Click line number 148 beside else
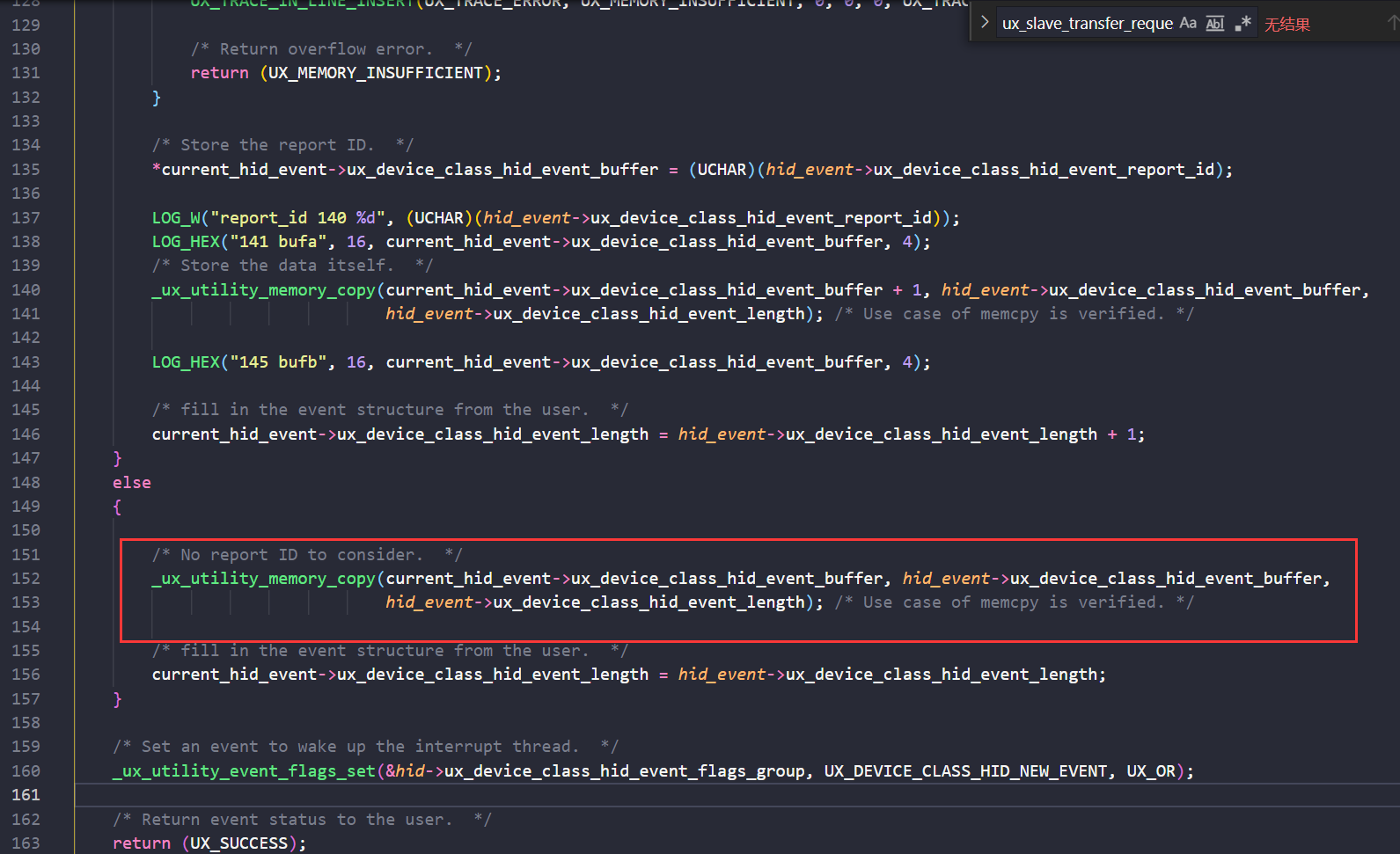Viewport: 1400px width, 854px height. point(26,482)
